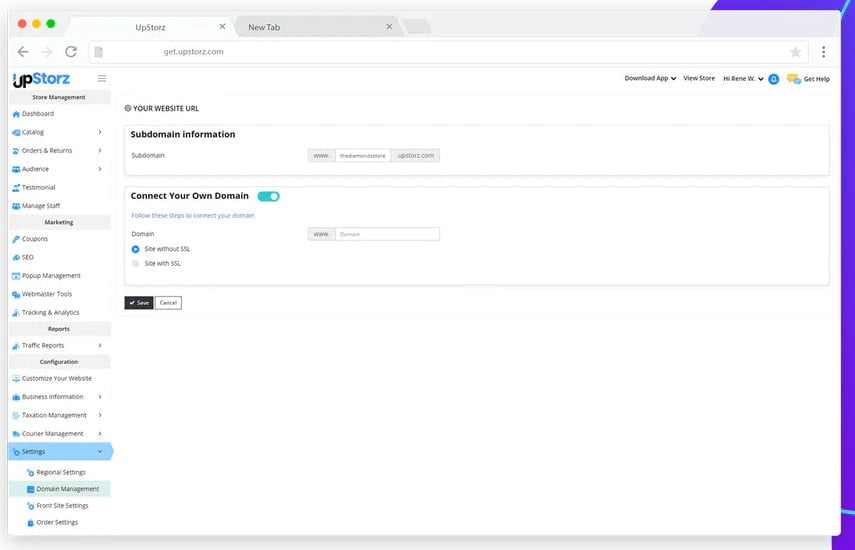Click the Domain input field
The width and height of the screenshot is (855, 550).
pos(387,234)
